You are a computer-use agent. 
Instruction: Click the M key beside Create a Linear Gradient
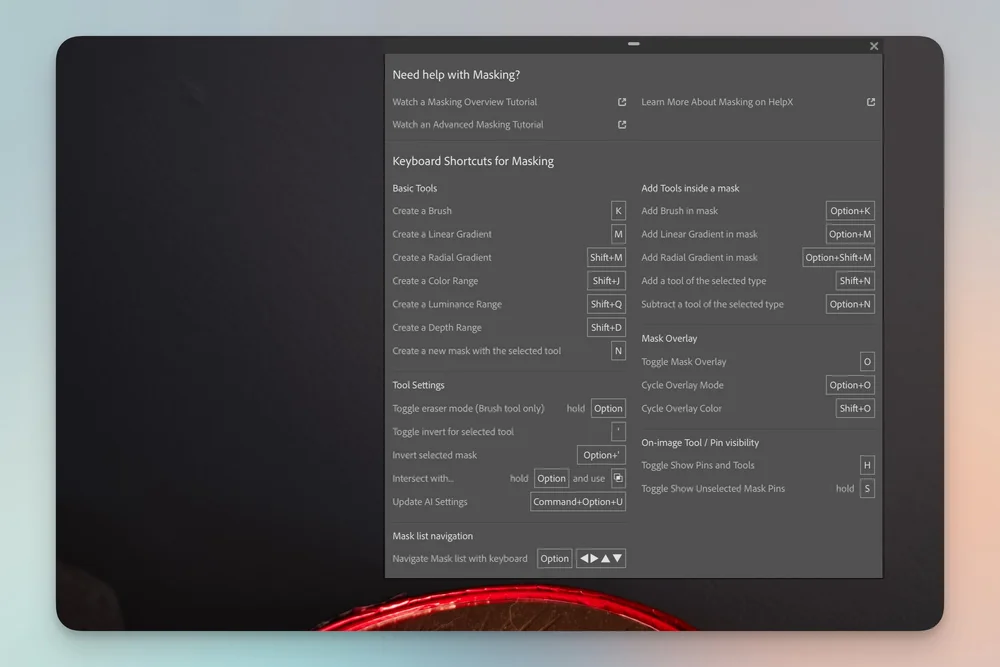point(618,234)
